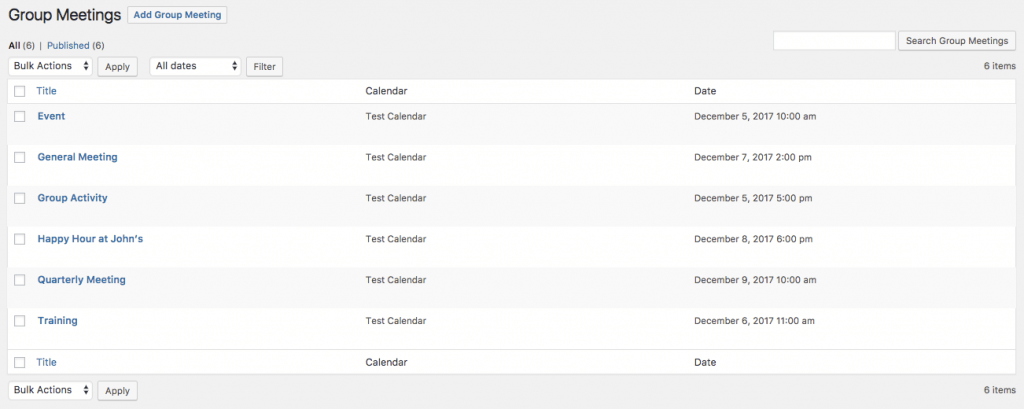1024x409 pixels.
Task: Check the Training row checkbox
Action: [x=20, y=321]
